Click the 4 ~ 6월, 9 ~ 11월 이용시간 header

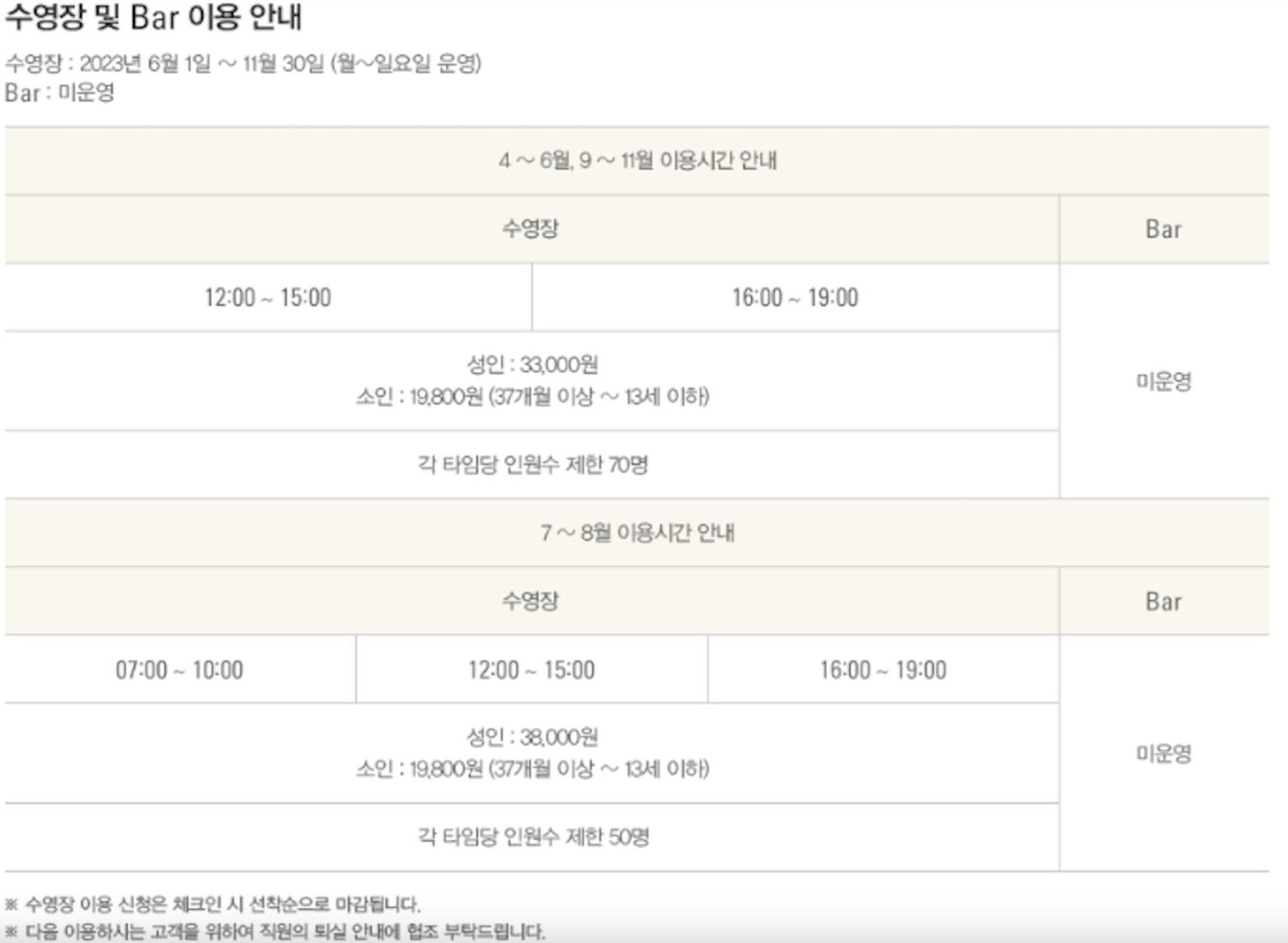637,161
